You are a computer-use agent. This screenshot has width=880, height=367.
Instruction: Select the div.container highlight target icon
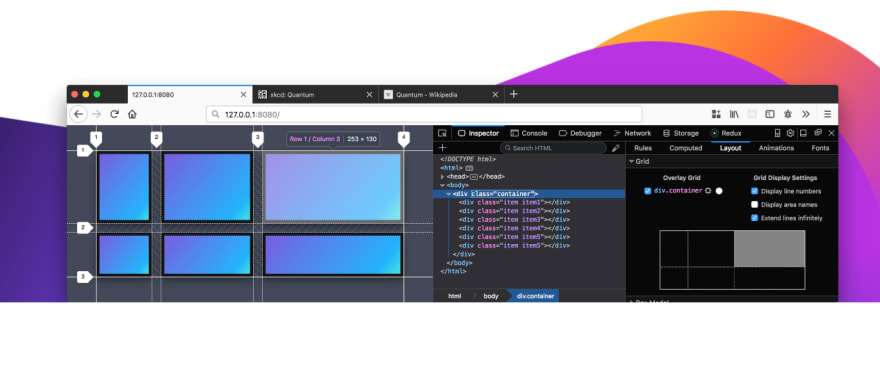(x=708, y=191)
